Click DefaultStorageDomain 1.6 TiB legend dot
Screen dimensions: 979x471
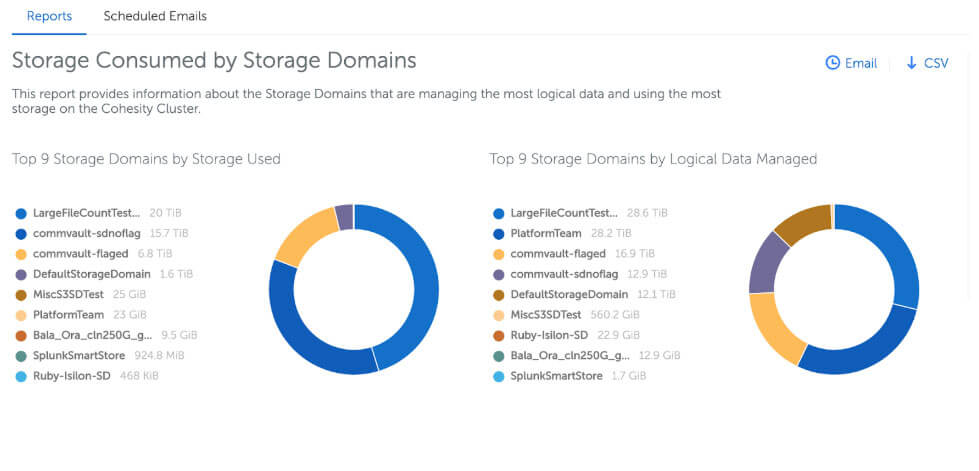[x=21, y=274]
